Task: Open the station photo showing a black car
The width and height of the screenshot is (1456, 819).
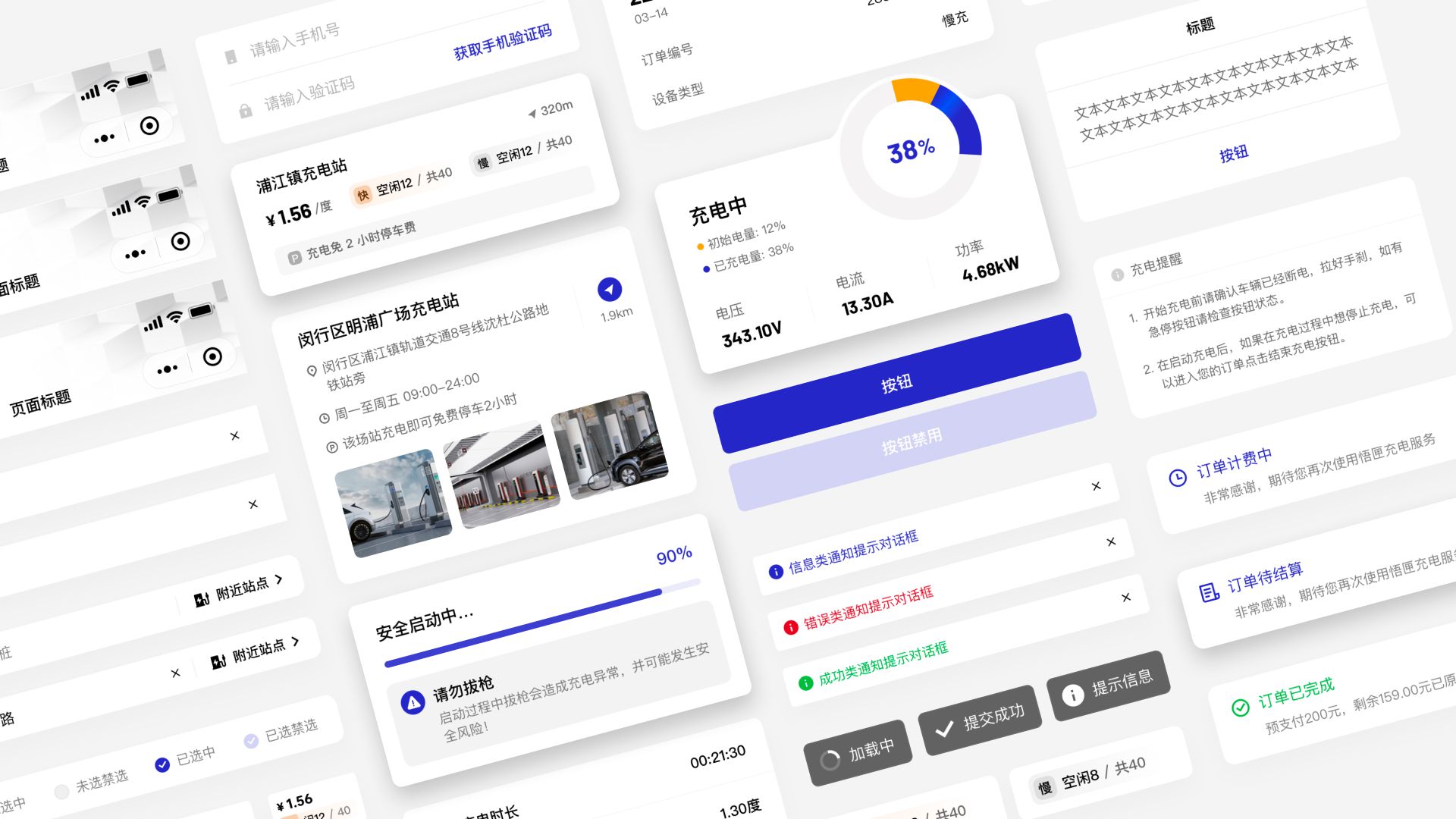Action: coord(610,445)
